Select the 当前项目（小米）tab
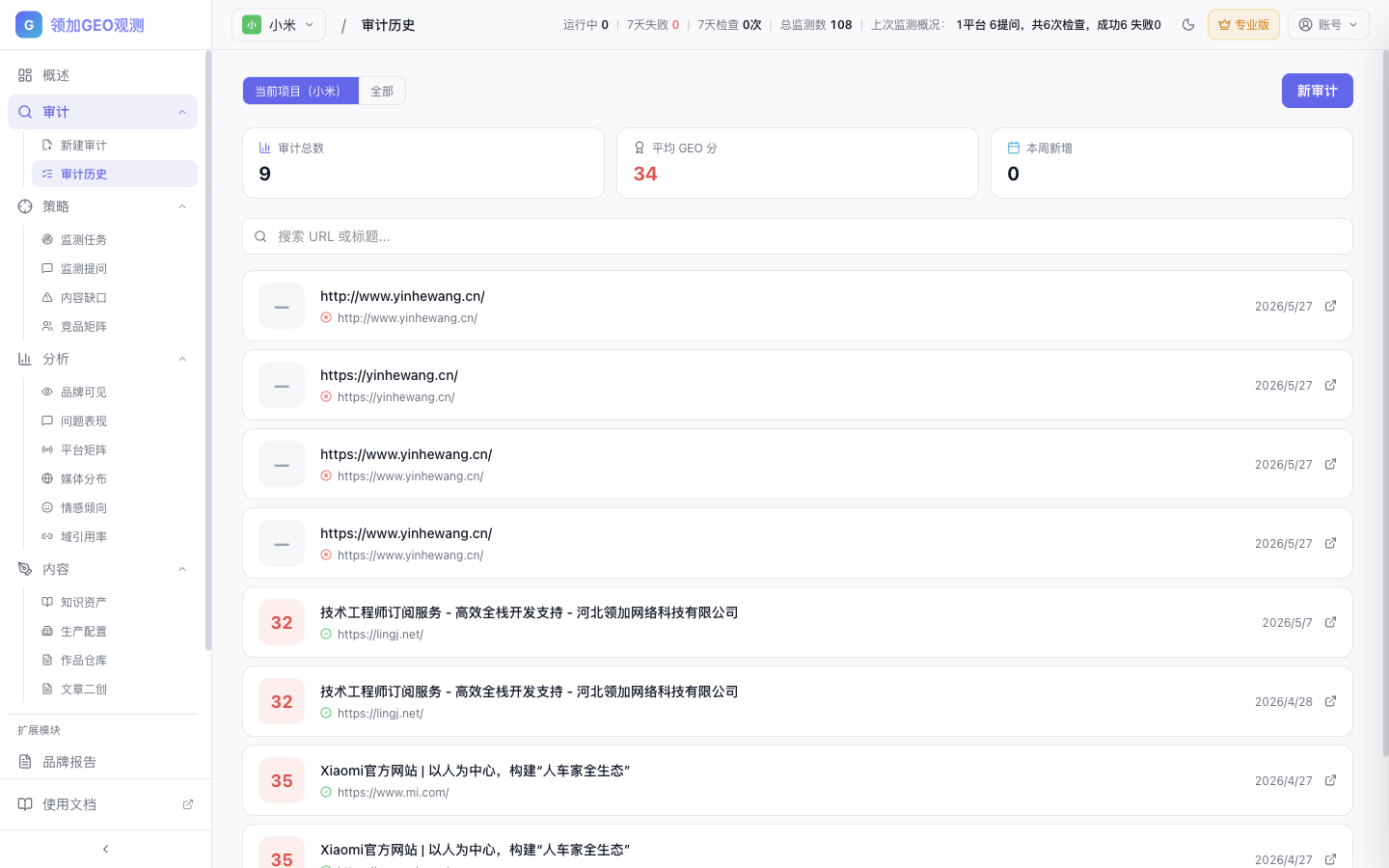This screenshot has height=868, width=1389. (x=300, y=91)
